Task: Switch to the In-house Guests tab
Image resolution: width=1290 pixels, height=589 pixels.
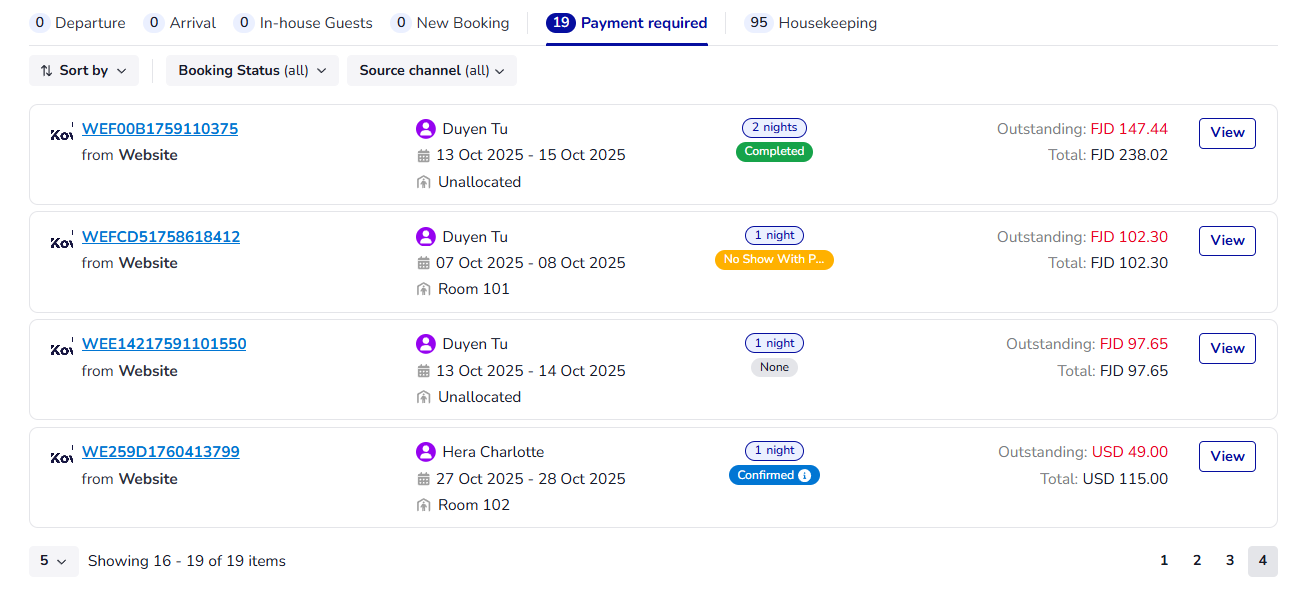Action: [x=303, y=23]
